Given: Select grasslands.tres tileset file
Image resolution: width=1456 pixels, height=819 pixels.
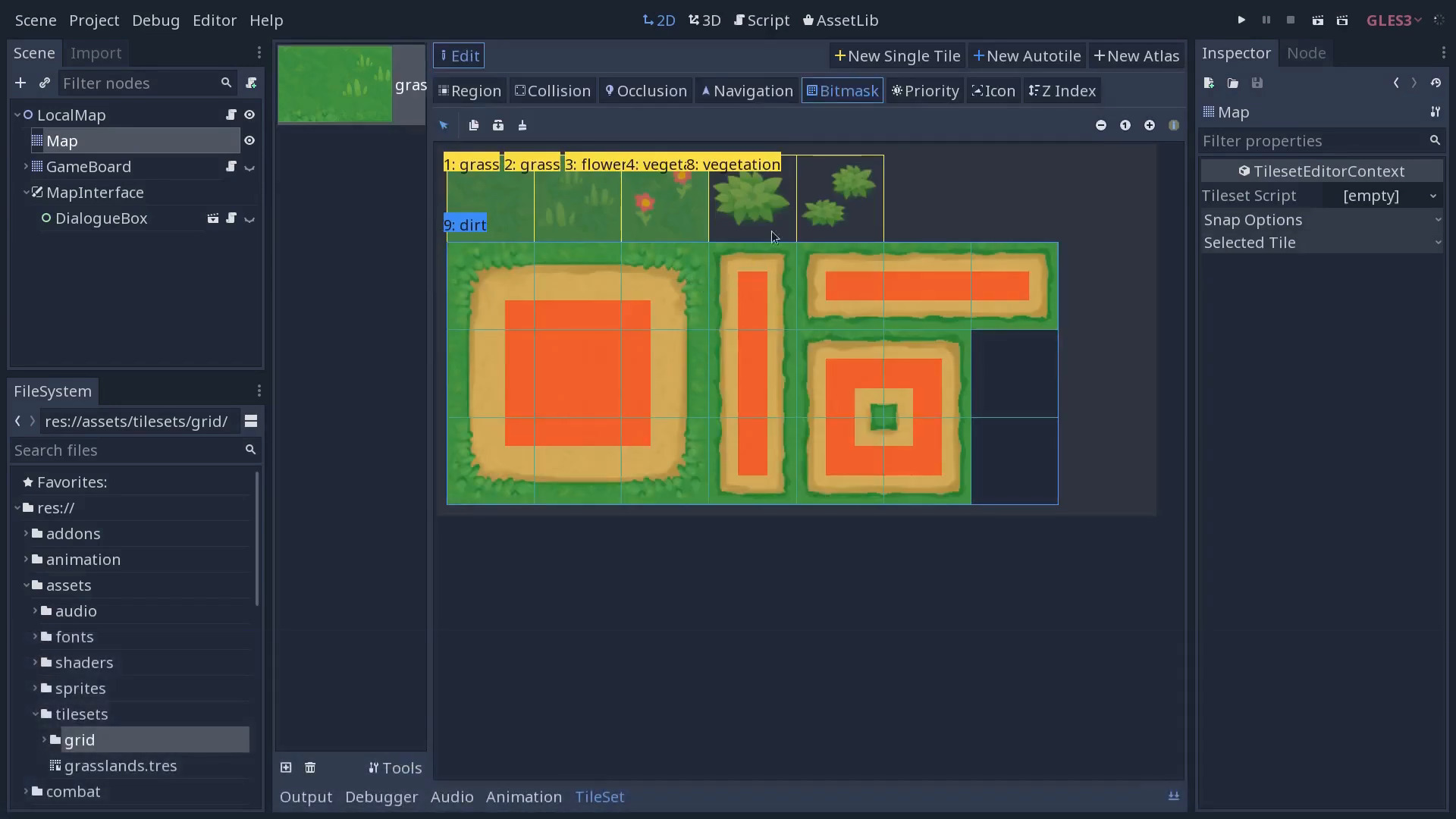Looking at the screenshot, I should tap(121, 765).
